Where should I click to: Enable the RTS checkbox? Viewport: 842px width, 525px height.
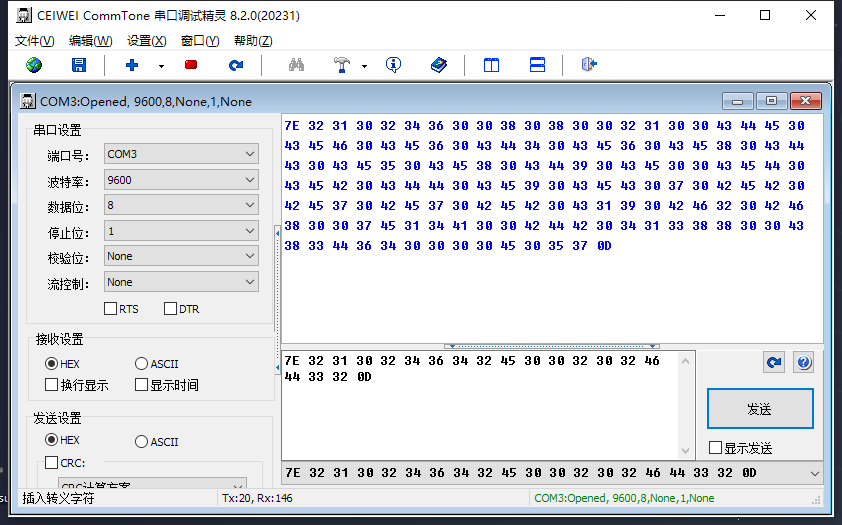tap(110, 309)
